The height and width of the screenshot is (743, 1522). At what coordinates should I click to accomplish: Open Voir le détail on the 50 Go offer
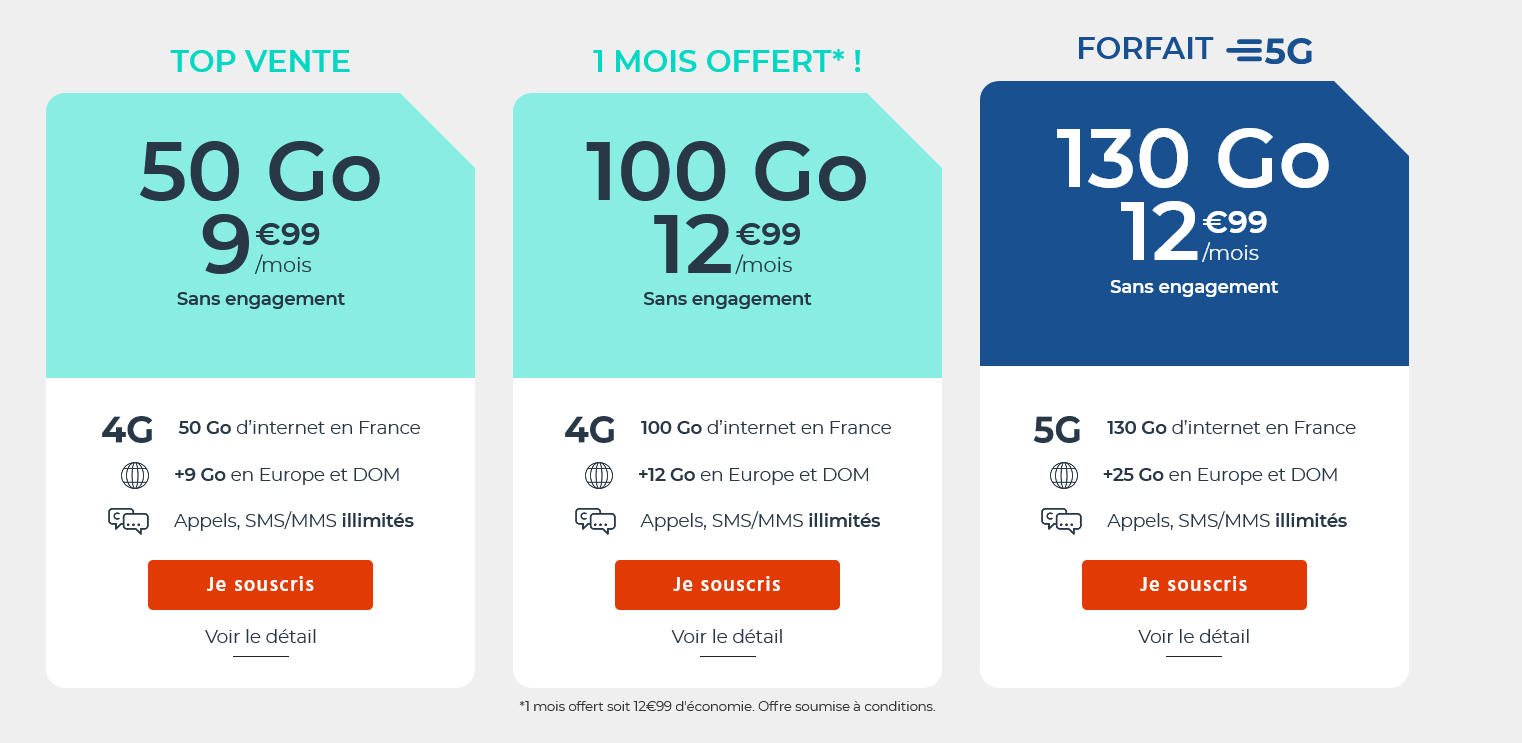coord(260,637)
